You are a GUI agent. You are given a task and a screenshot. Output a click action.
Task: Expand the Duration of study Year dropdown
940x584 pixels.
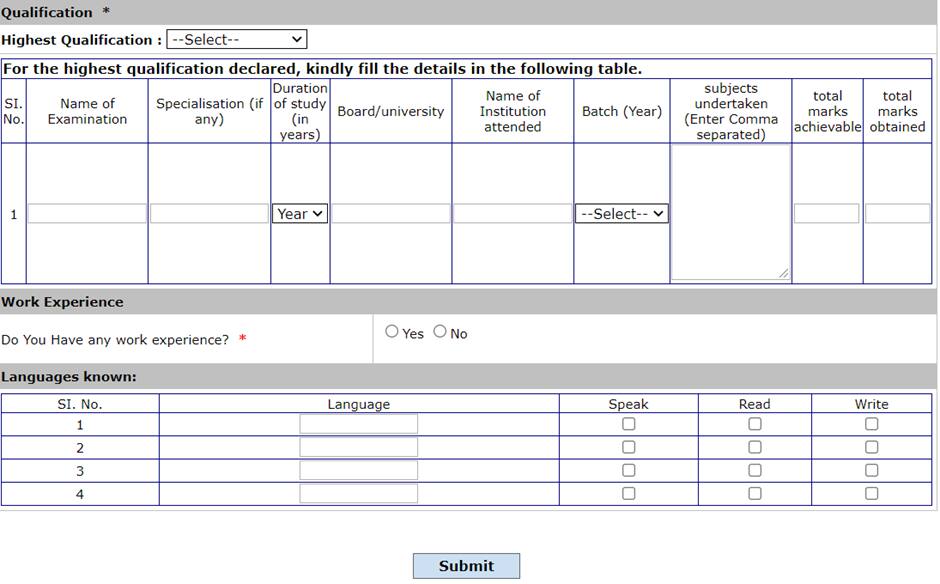point(300,214)
